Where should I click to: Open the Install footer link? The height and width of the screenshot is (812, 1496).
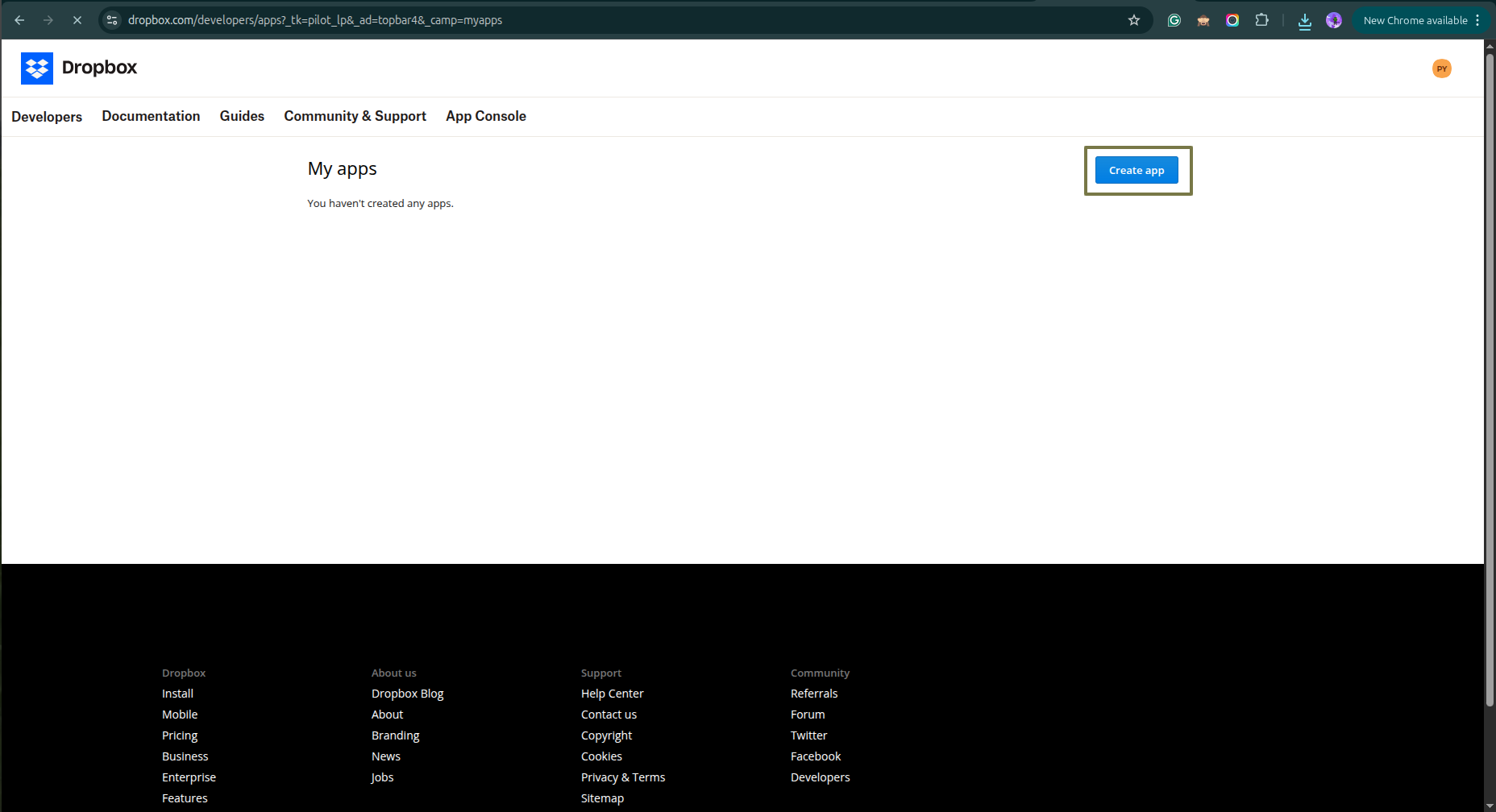[177, 694]
